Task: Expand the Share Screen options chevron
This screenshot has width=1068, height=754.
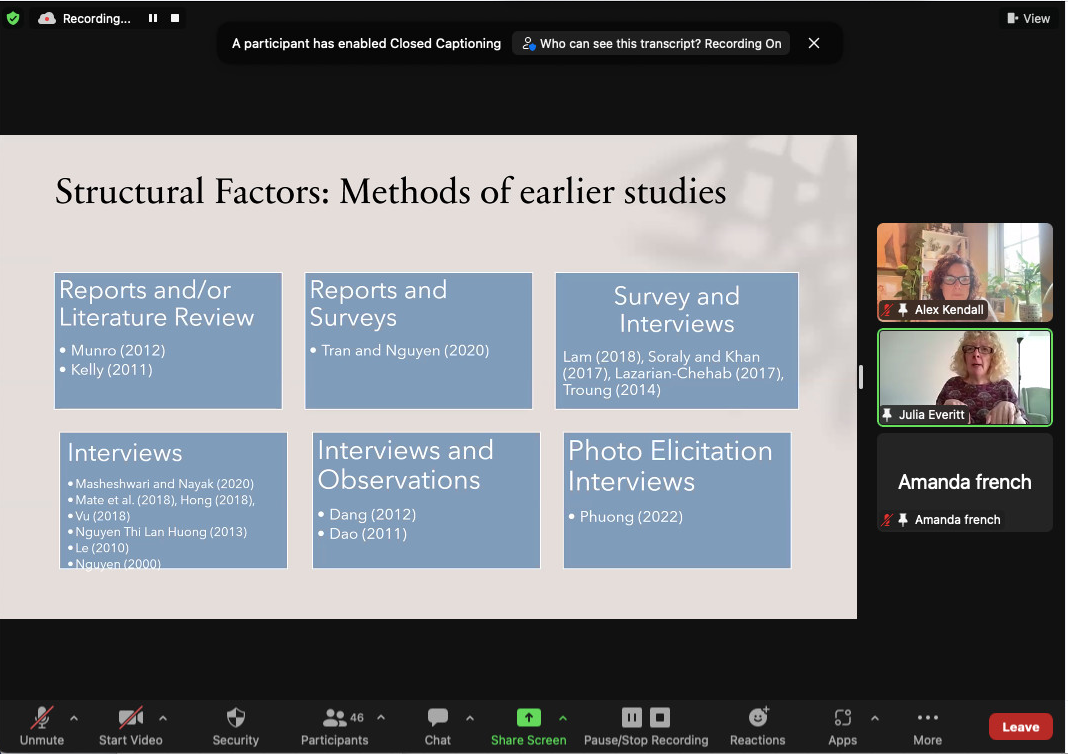Action: pos(562,718)
